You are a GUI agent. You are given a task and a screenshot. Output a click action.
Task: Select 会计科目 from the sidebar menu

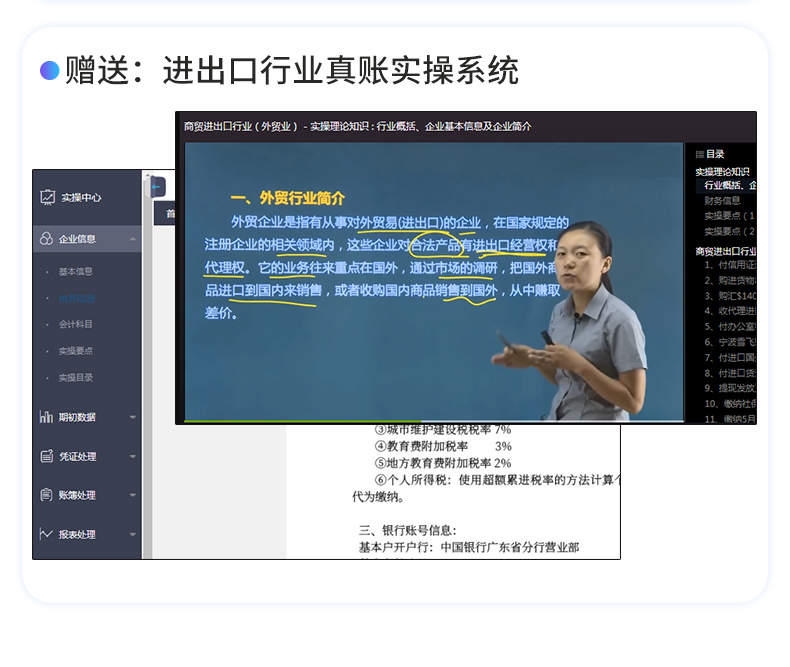coord(76,324)
